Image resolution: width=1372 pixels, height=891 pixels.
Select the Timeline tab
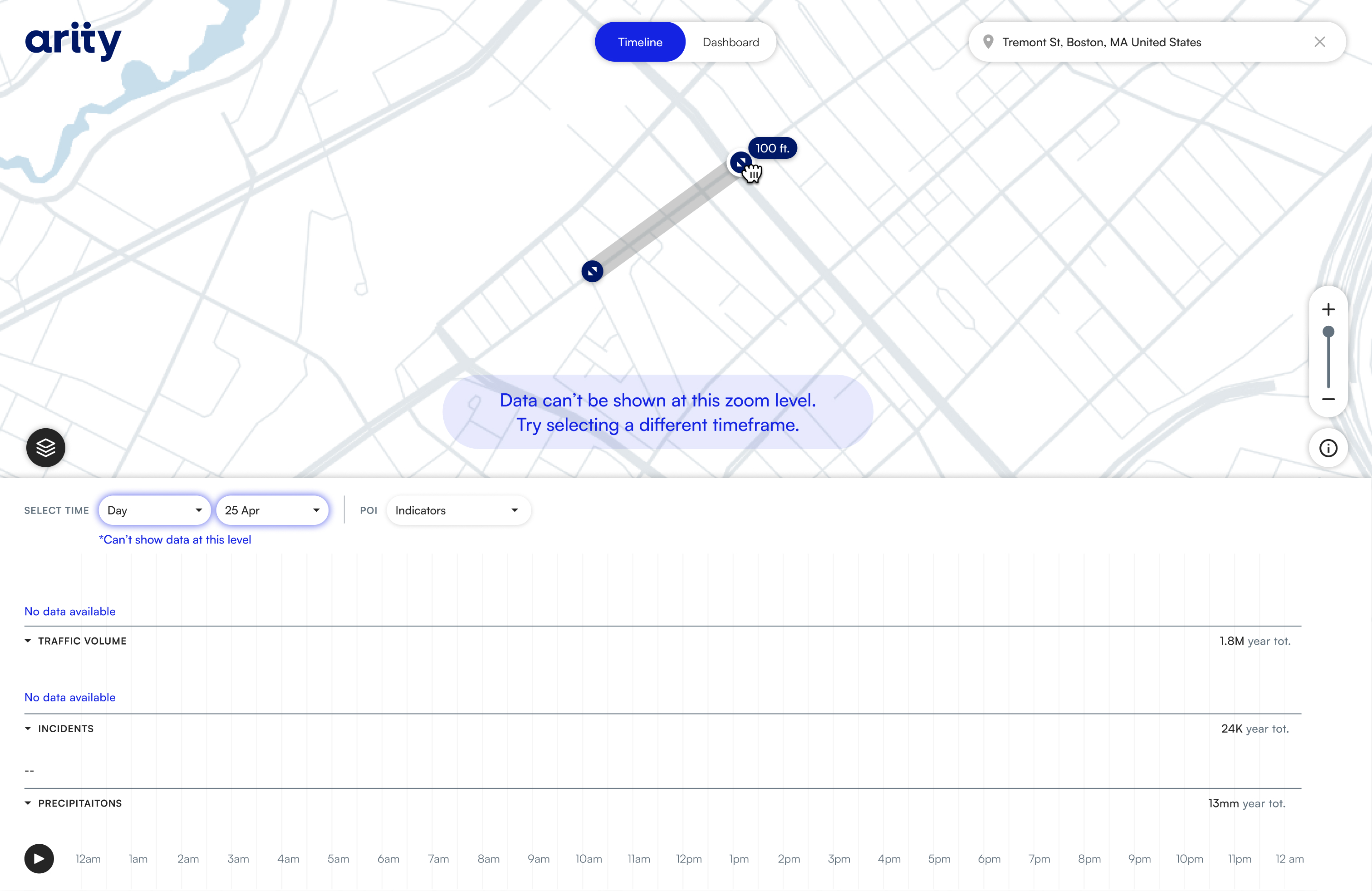[x=640, y=41]
